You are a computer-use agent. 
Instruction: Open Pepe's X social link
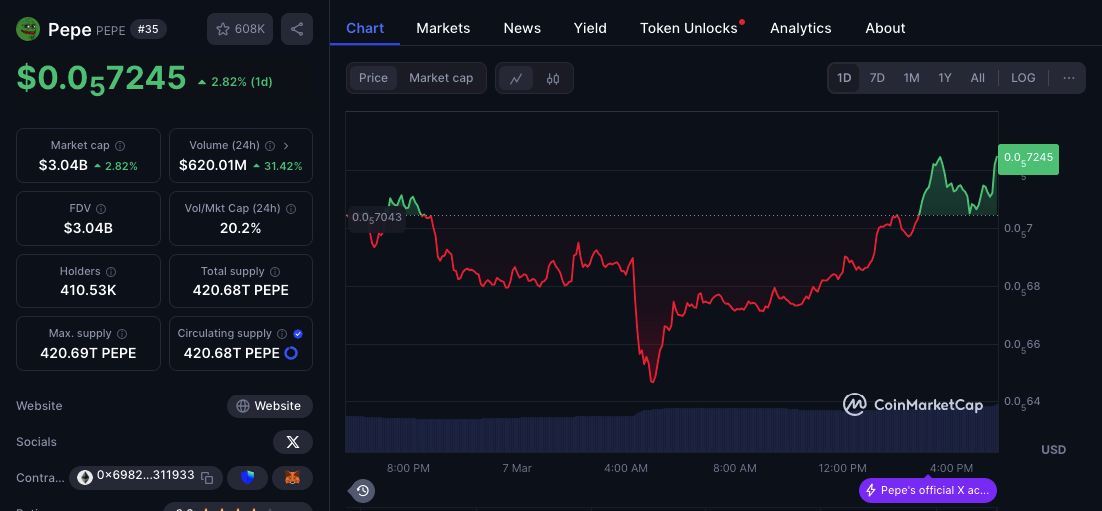coord(292,442)
